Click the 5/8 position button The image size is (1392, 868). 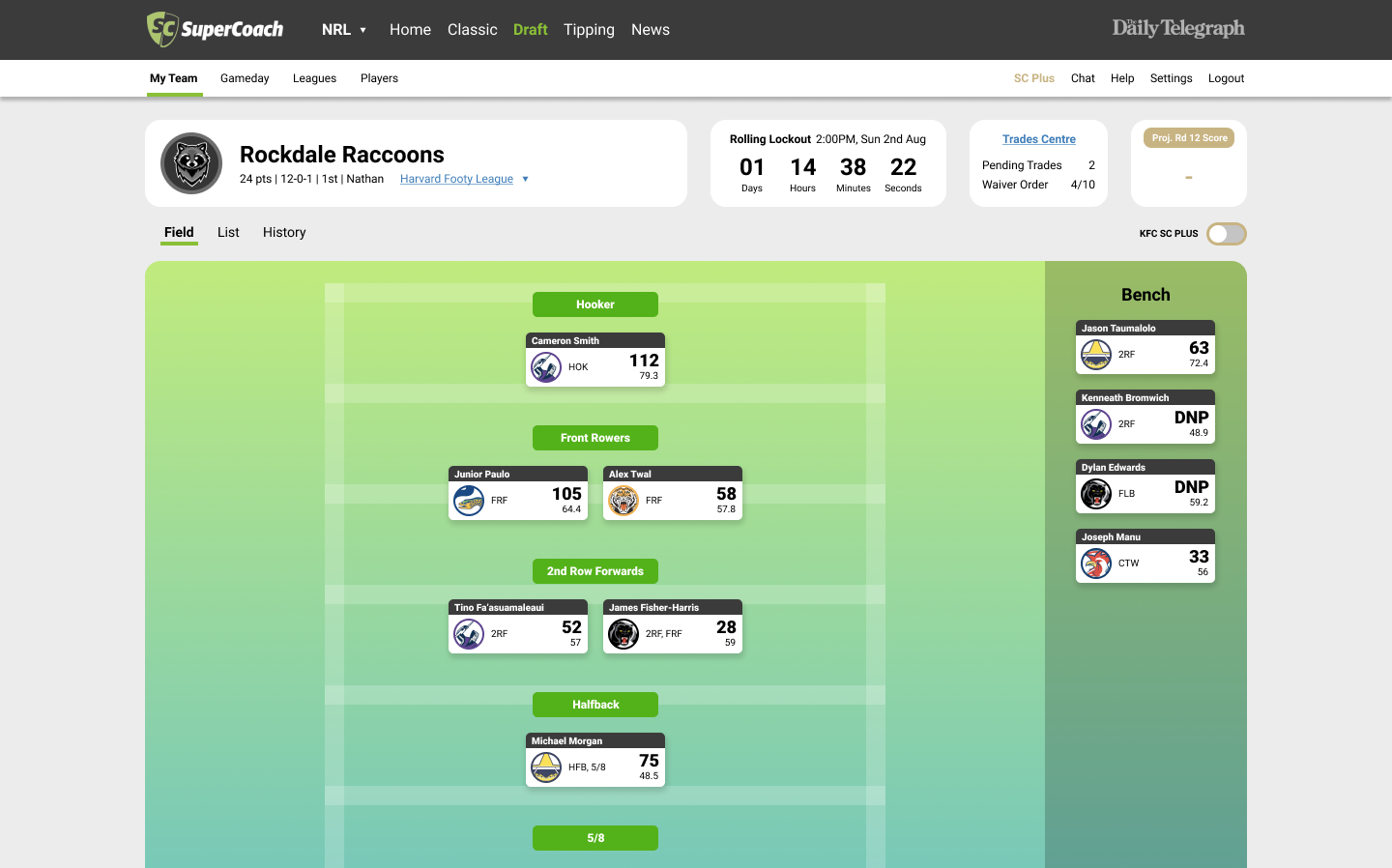point(595,838)
